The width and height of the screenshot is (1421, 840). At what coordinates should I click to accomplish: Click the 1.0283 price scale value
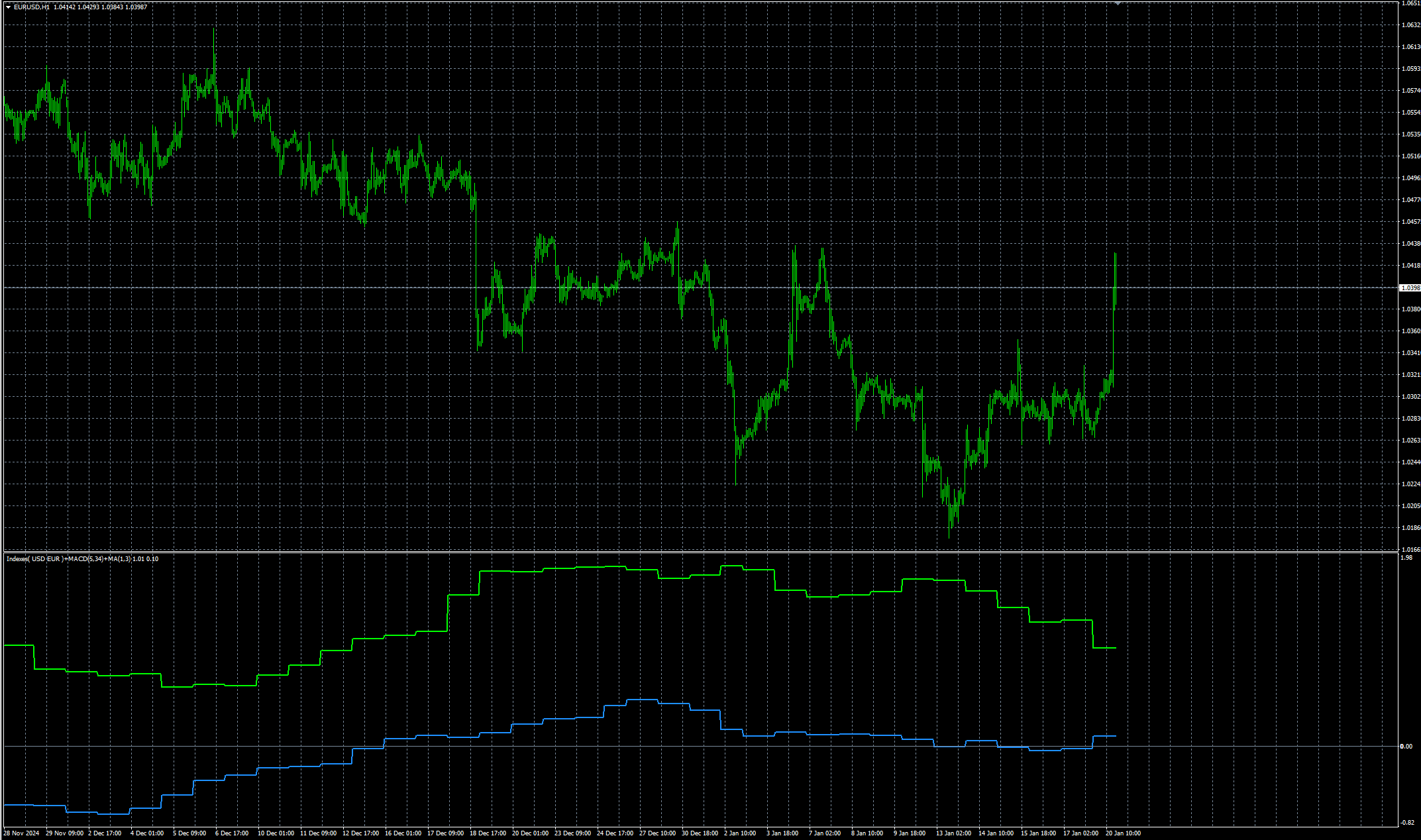click(1410, 419)
